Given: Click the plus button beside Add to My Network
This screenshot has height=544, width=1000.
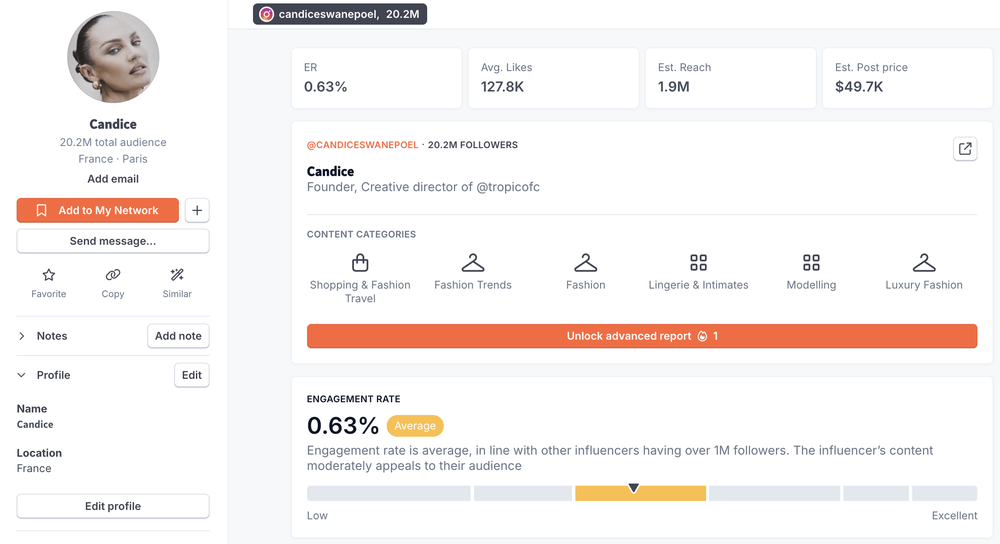Looking at the screenshot, I should pos(197,210).
